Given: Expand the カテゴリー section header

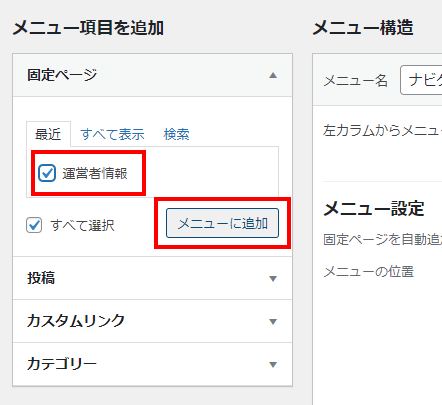Looking at the screenshot, I should 152,364.
